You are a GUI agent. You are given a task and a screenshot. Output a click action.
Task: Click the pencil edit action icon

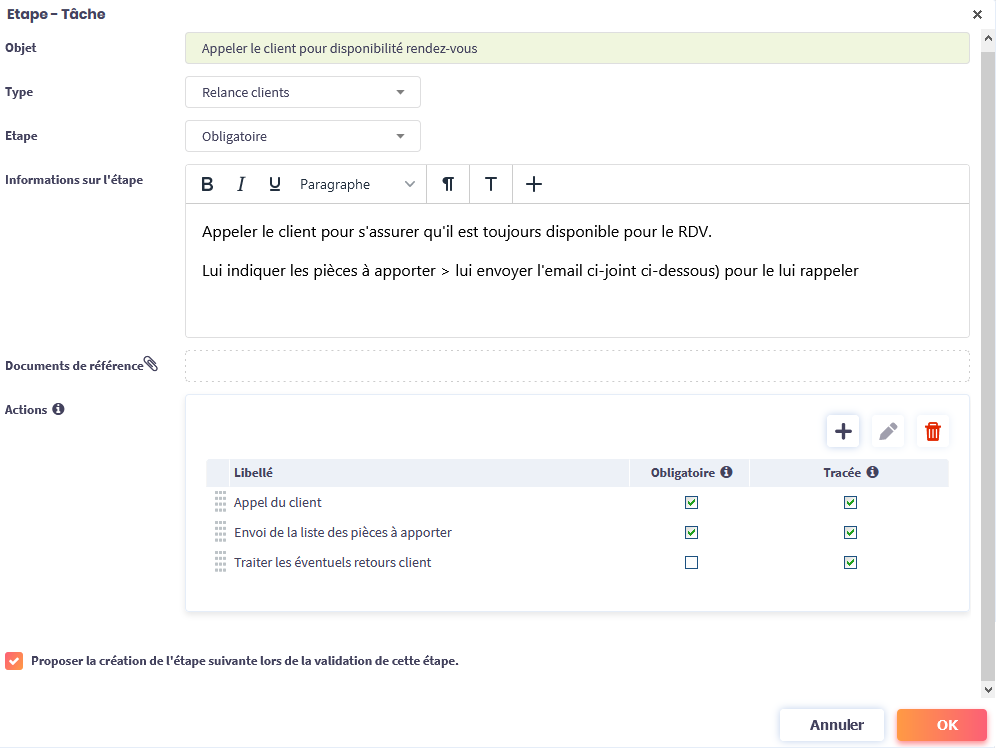pos(888,431)
